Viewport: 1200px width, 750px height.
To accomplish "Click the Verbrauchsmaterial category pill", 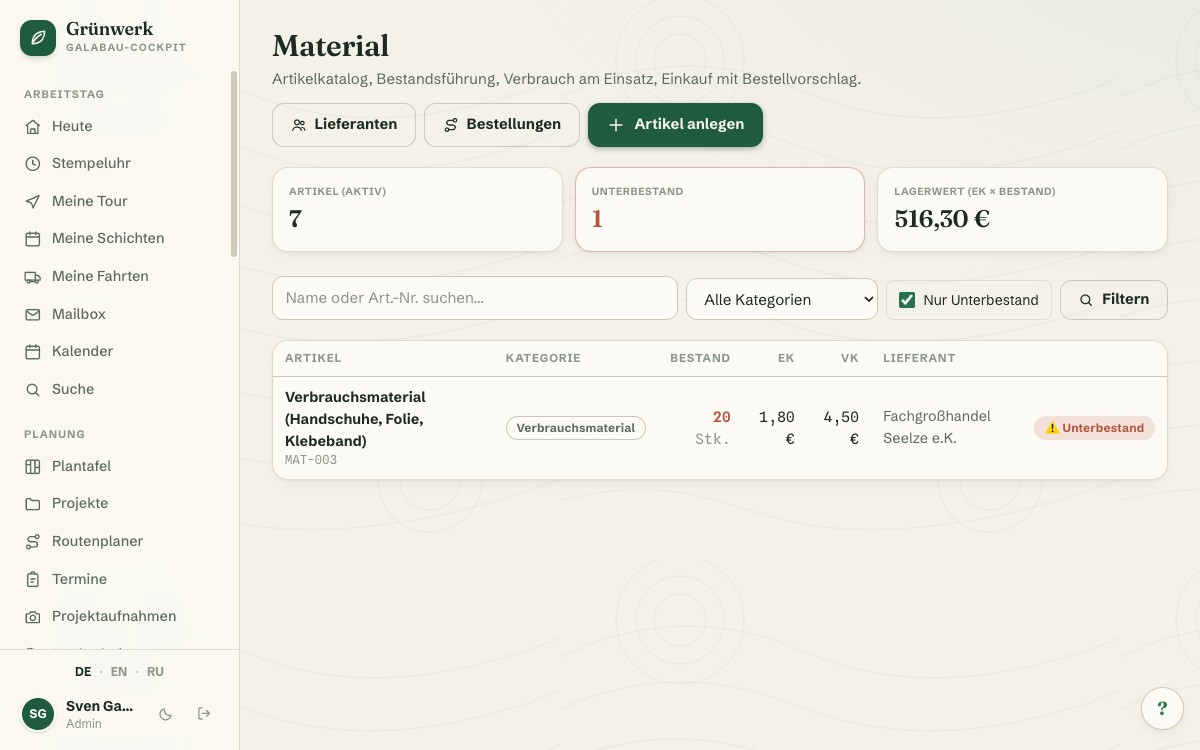I will click(x=576, y=428).
